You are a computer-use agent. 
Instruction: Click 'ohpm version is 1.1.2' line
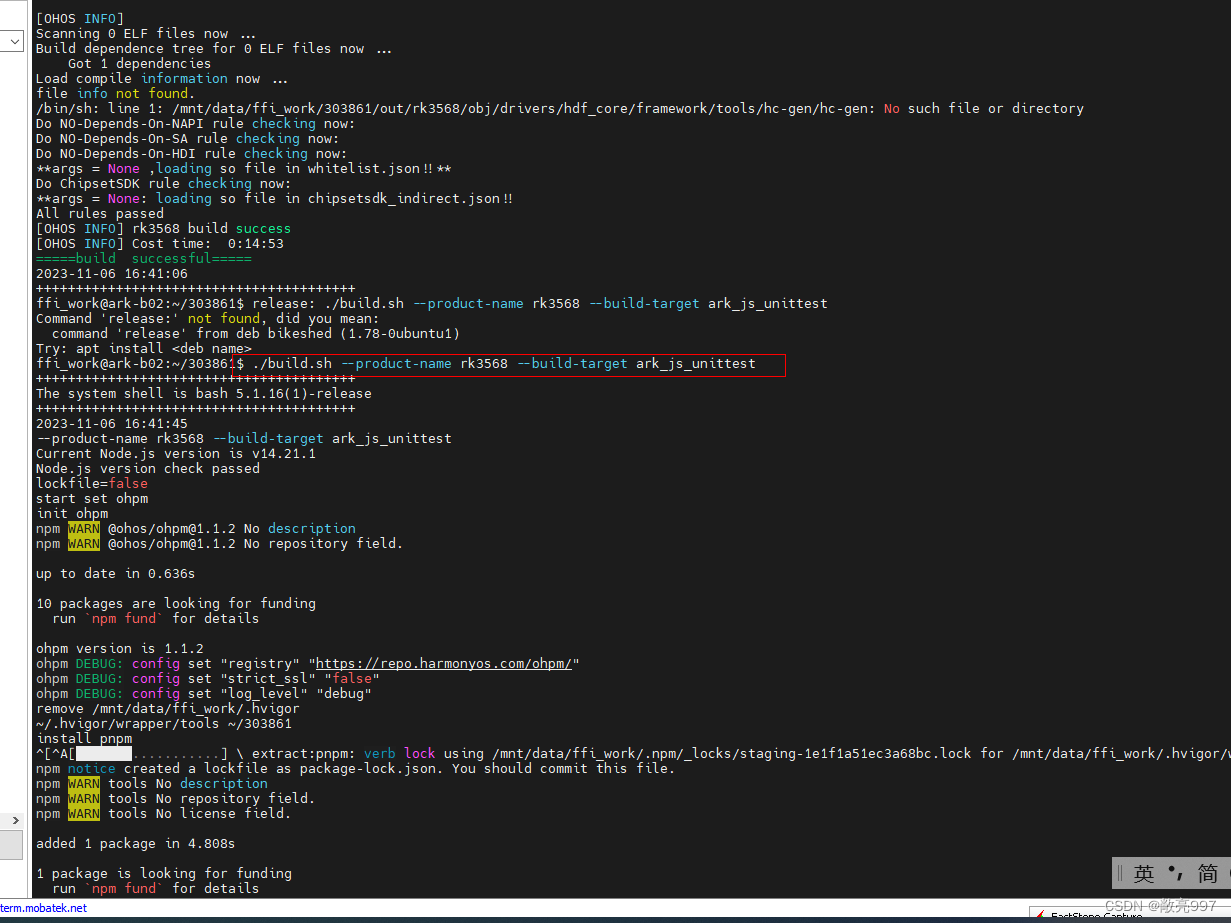coord(120,648)
